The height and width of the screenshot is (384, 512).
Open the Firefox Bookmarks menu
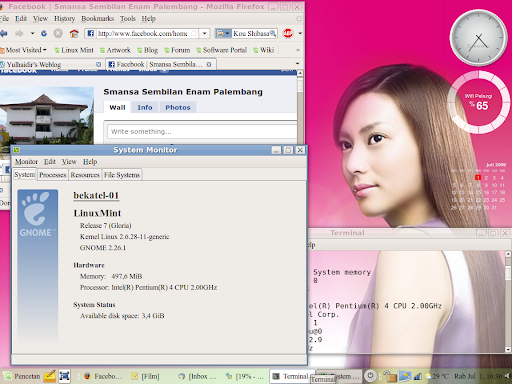[x=97, y=19]
